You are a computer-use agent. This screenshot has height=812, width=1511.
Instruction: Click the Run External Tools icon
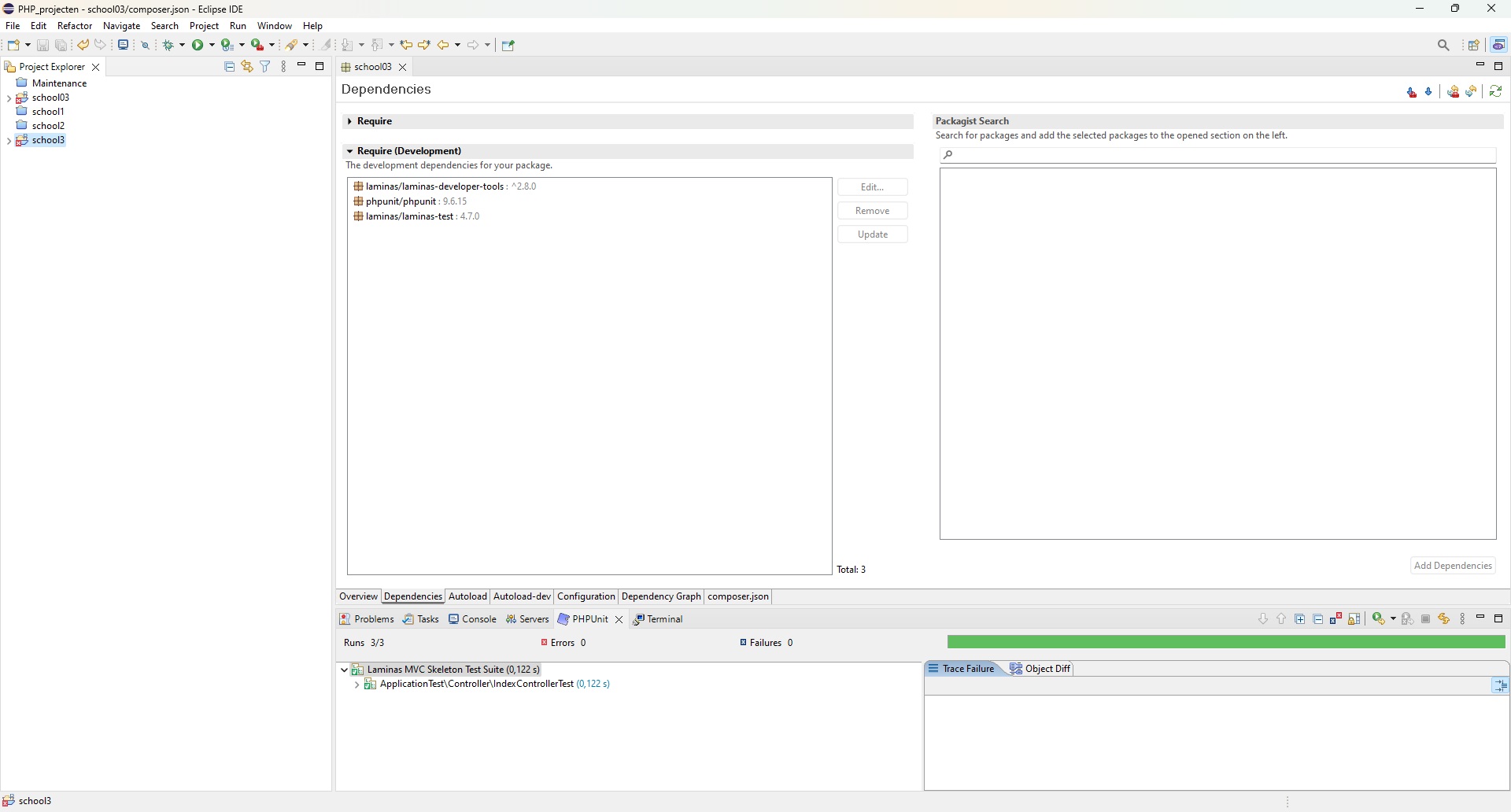[x=257, y=46]
